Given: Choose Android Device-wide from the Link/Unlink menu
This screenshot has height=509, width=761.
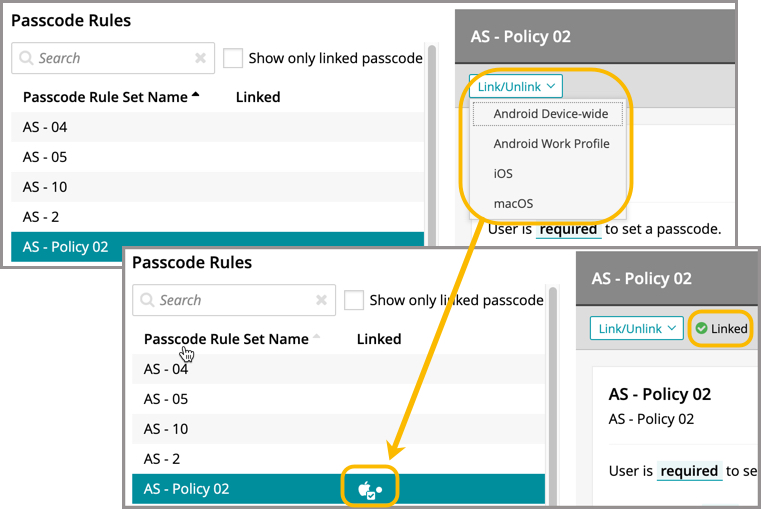Looking at the screenshot, I should point(550,114).
